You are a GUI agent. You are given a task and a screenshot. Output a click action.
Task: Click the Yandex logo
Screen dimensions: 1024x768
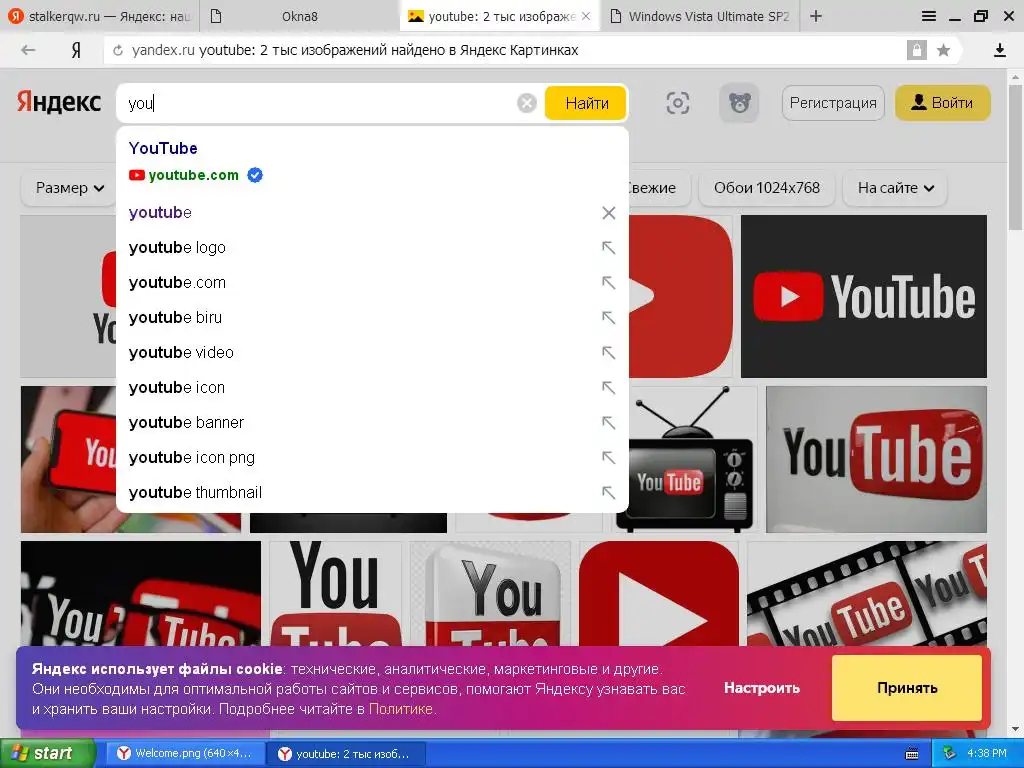coord(59,103)
